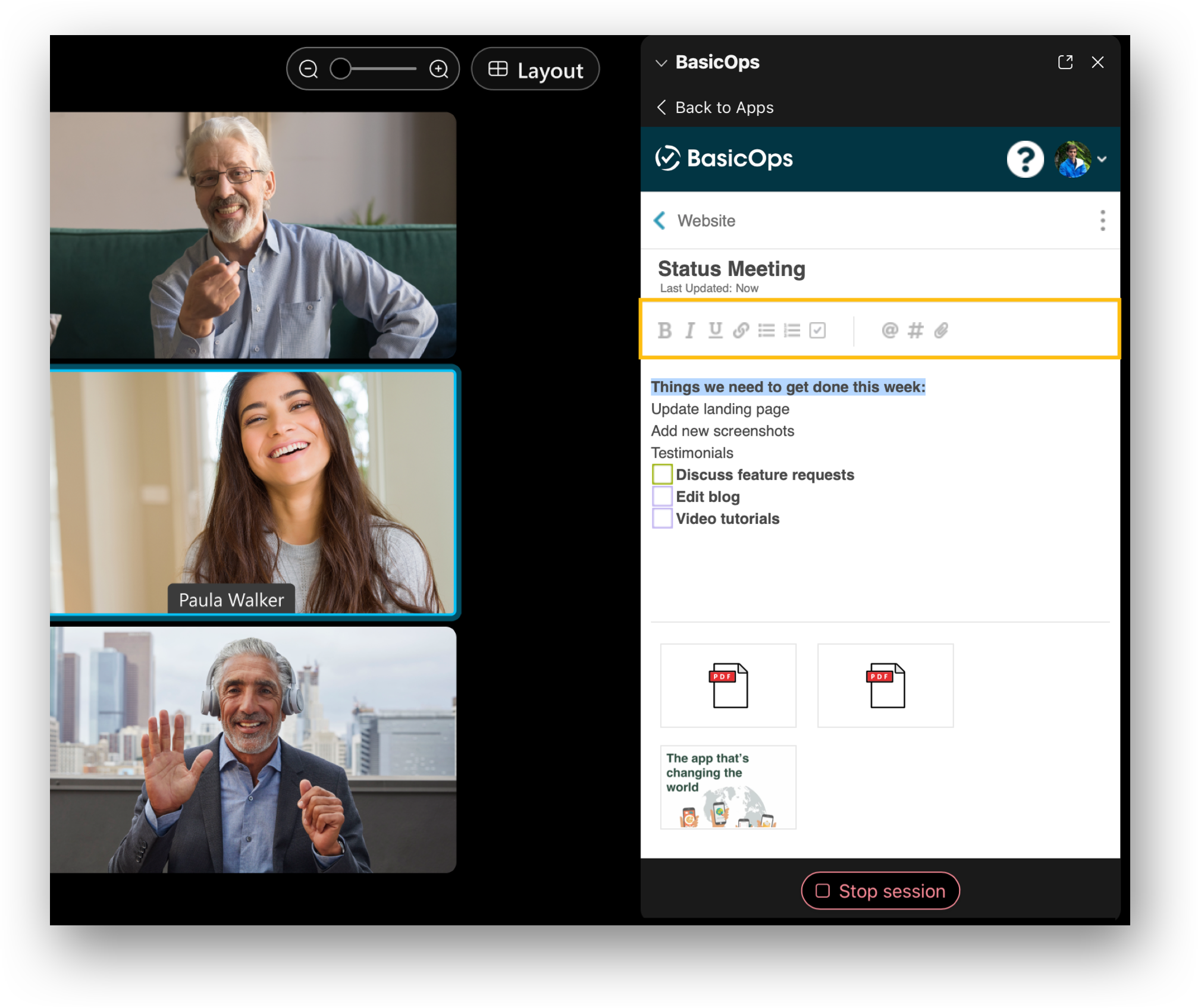Open the three-dot options menu next to Website
Image resolution: width=1198 pixels, height=1008 pixels.
pyautogui.click(x=1102, y=221)
